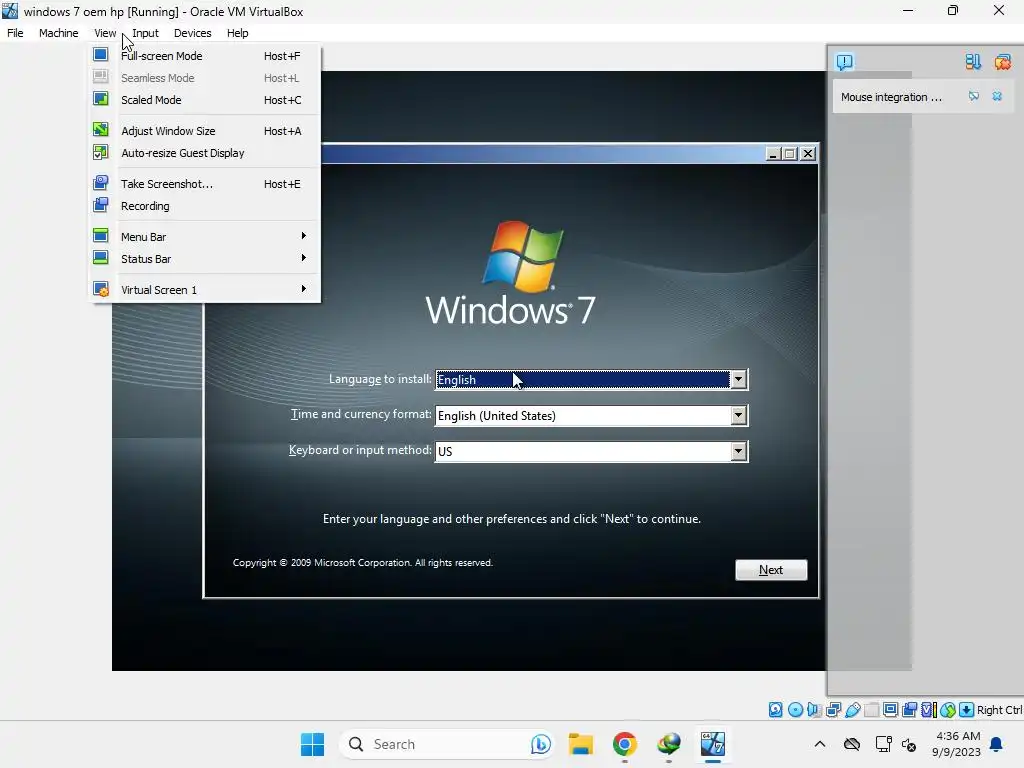Click the Right Ctrl host key label
The image size is (1024, 768).
click(x=999, y=710)
